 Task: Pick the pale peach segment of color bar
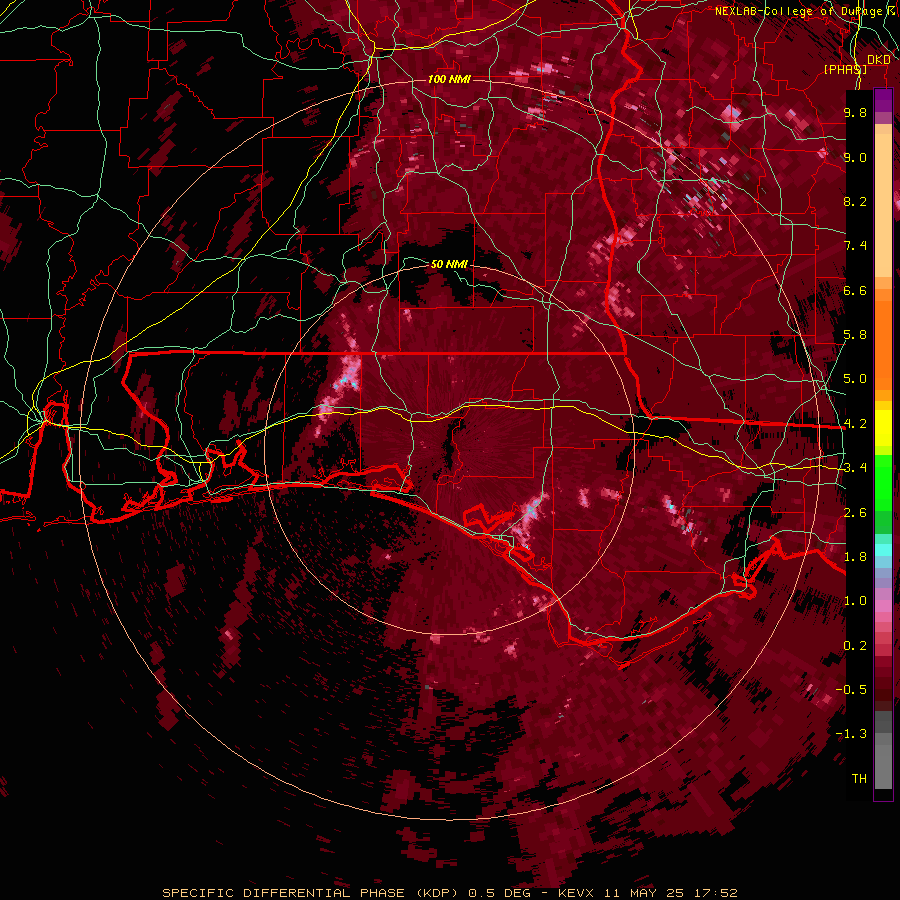[883, 207]
